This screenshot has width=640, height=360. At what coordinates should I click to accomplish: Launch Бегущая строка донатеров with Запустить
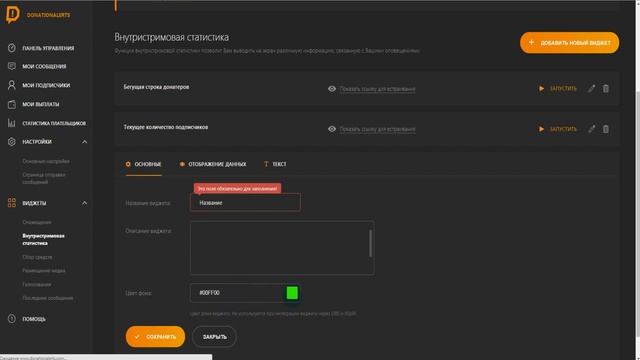[558, 88]
